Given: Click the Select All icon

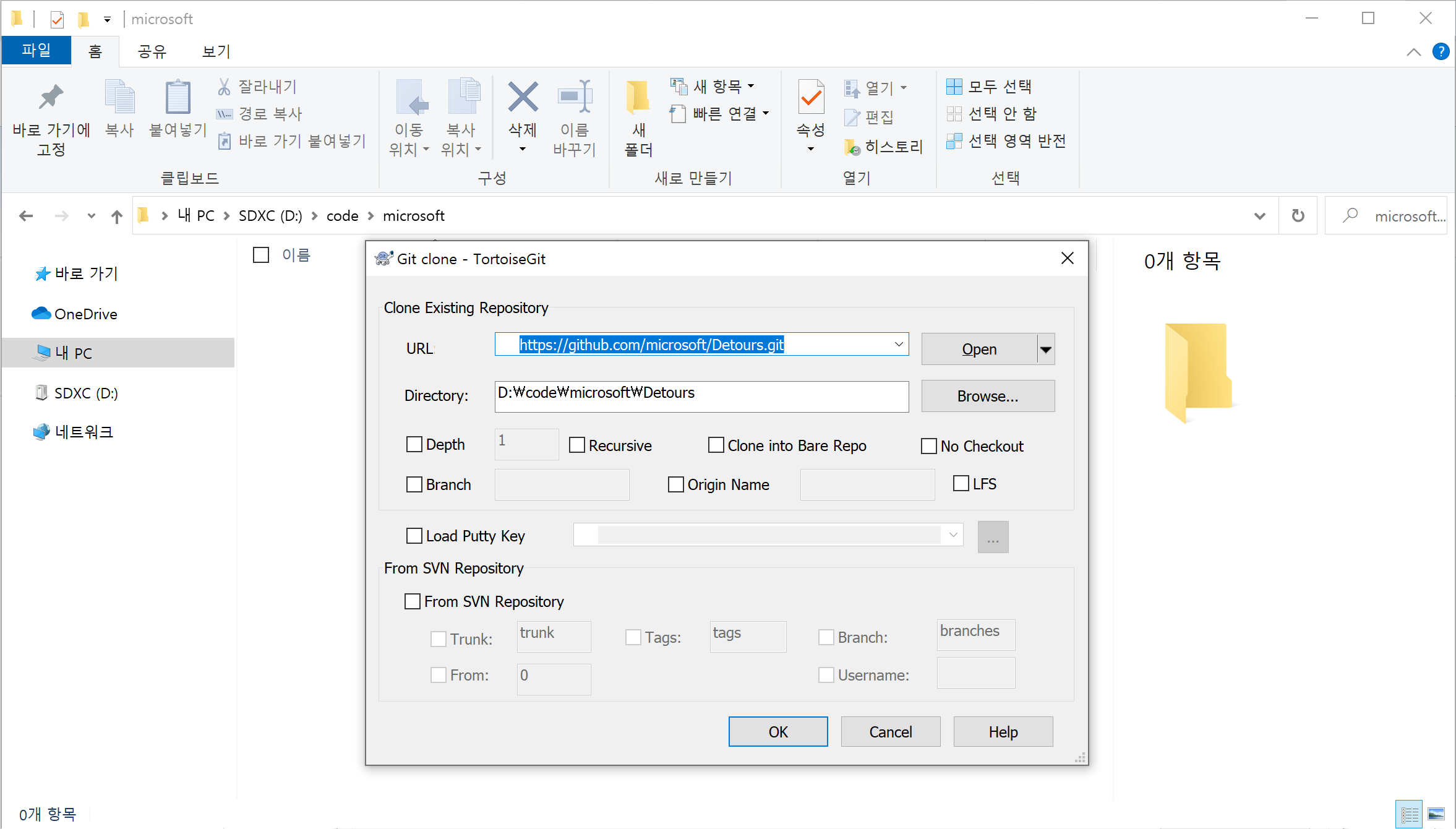Looking at the screenshot, I should 954,87.
